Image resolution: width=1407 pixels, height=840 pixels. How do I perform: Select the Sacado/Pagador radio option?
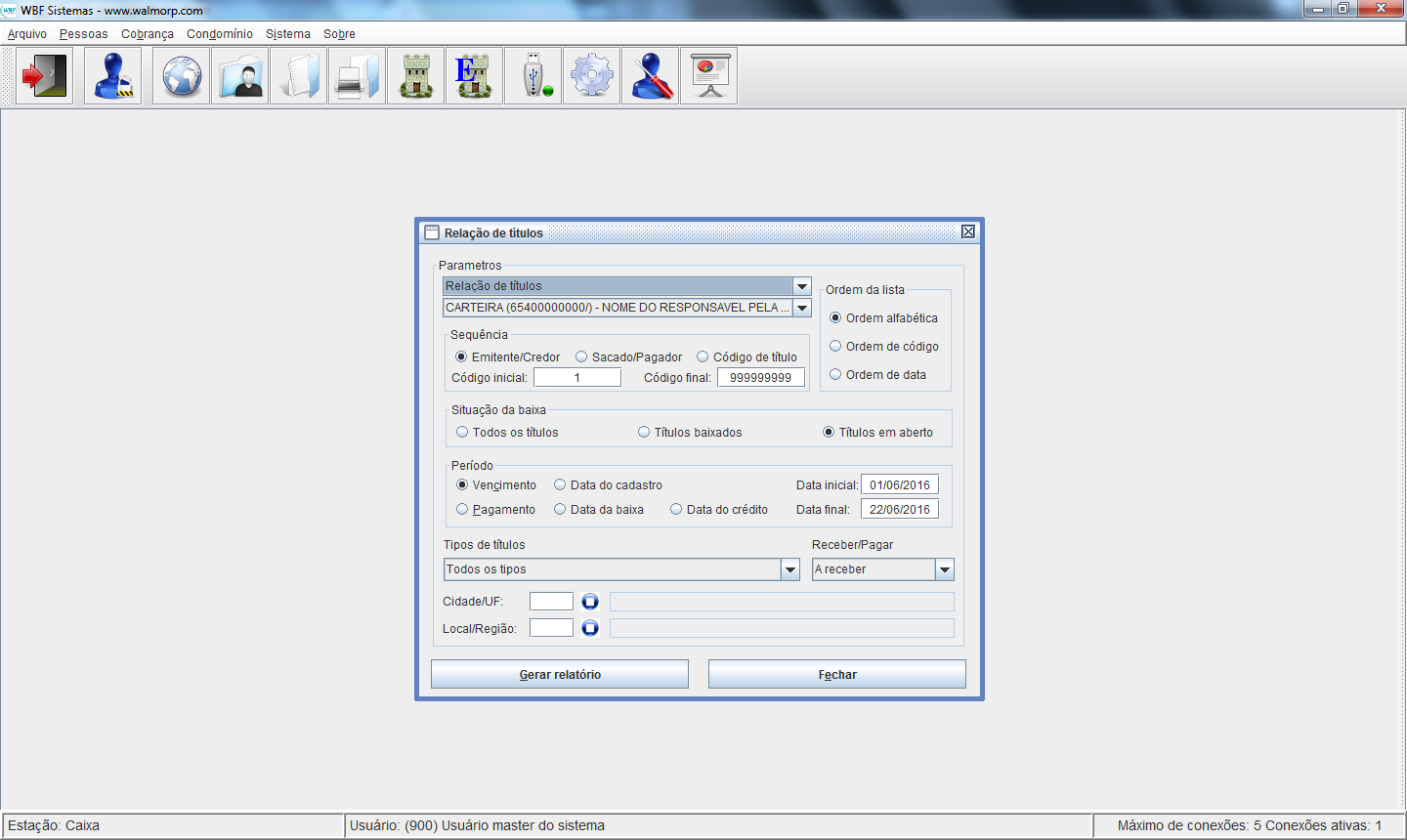pos(581,357)
